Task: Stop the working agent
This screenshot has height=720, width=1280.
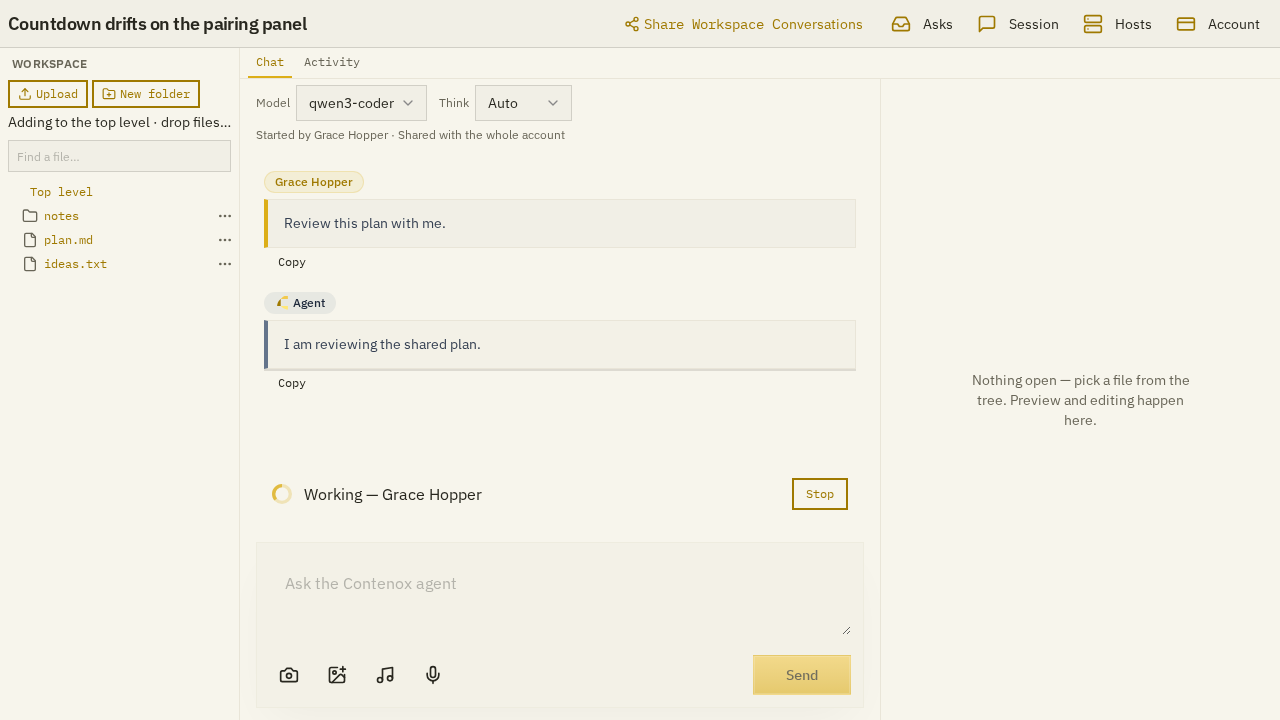Action: coord(820,494)
